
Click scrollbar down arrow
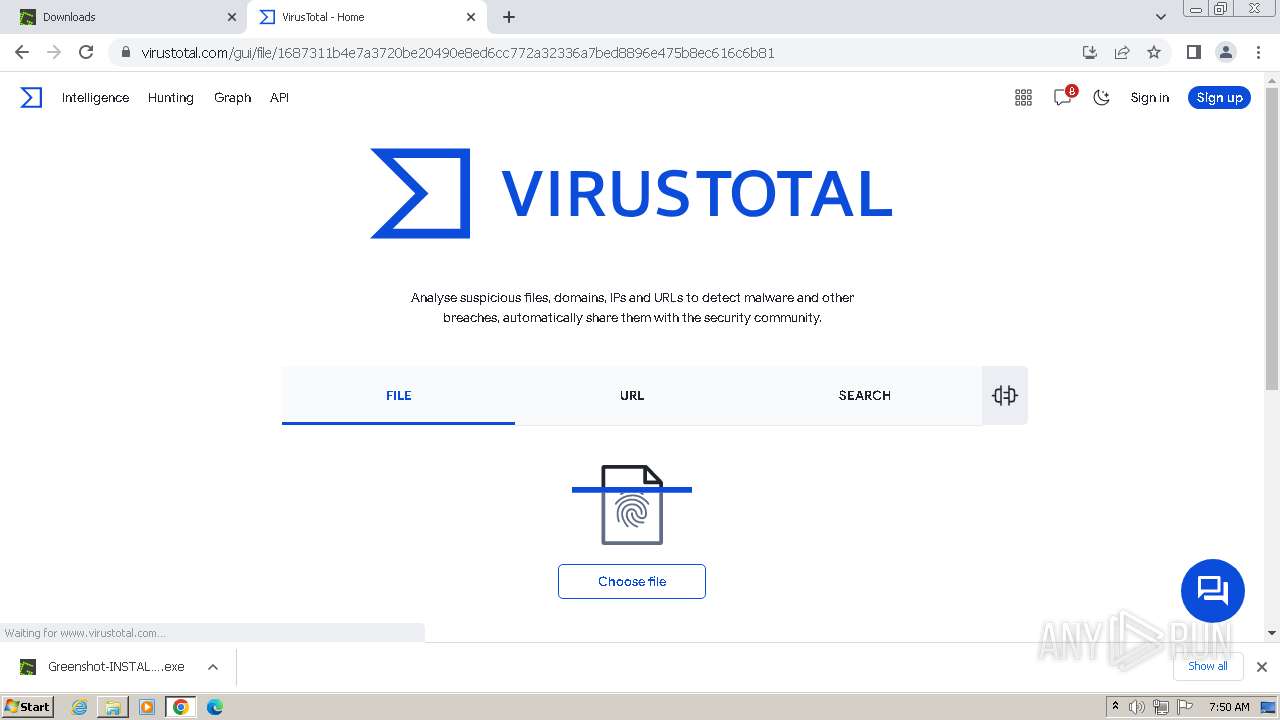coord(1272,633)
